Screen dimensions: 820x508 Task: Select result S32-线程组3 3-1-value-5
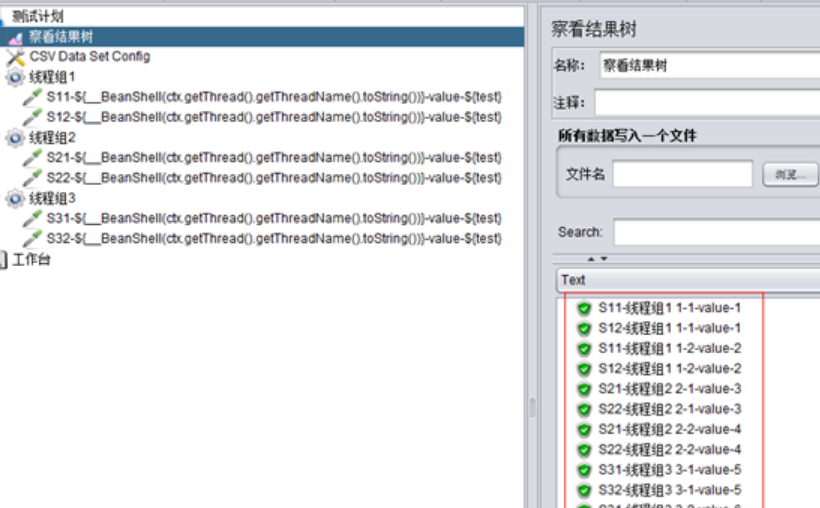(669, 490)
